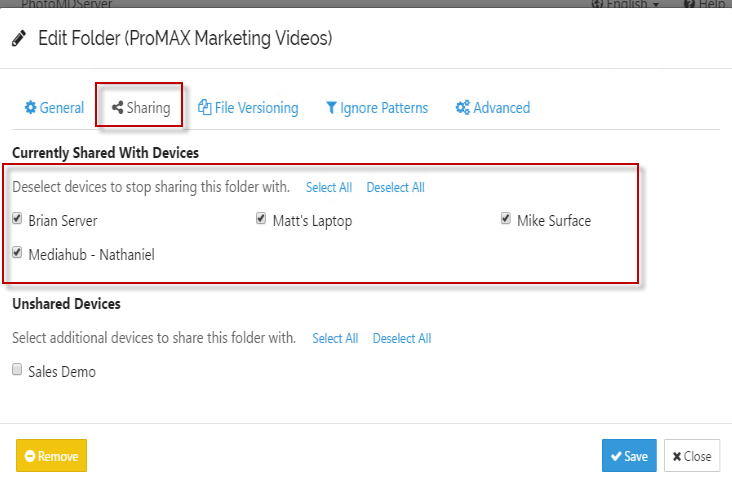The height and width of the screenshot is (482, 732).
Task: Click the X icon on Close button
Action: point(677,456)
